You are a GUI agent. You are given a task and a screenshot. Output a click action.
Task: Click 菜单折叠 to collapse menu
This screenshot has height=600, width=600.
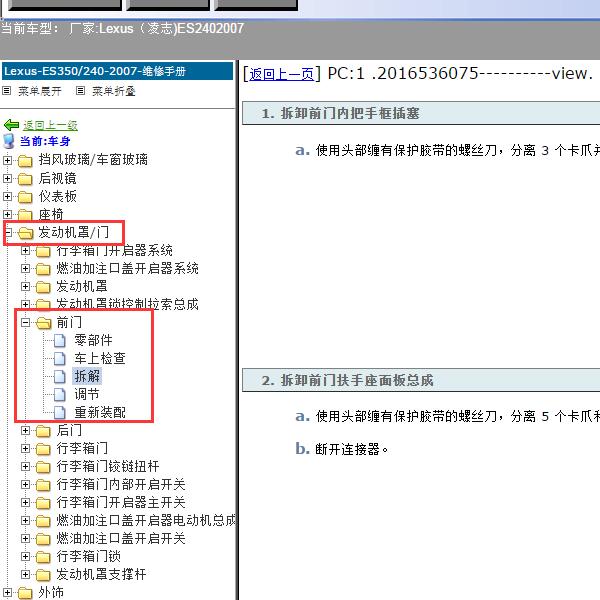114,91
